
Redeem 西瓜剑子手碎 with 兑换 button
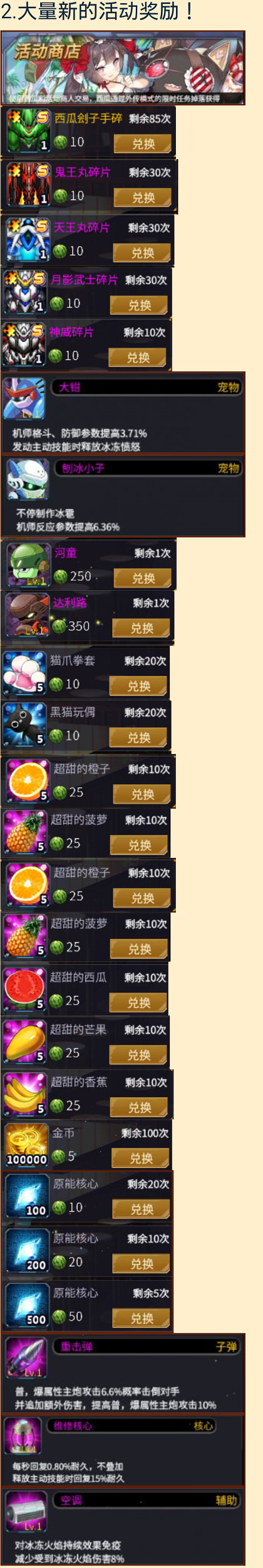click(x=143, y=144)
